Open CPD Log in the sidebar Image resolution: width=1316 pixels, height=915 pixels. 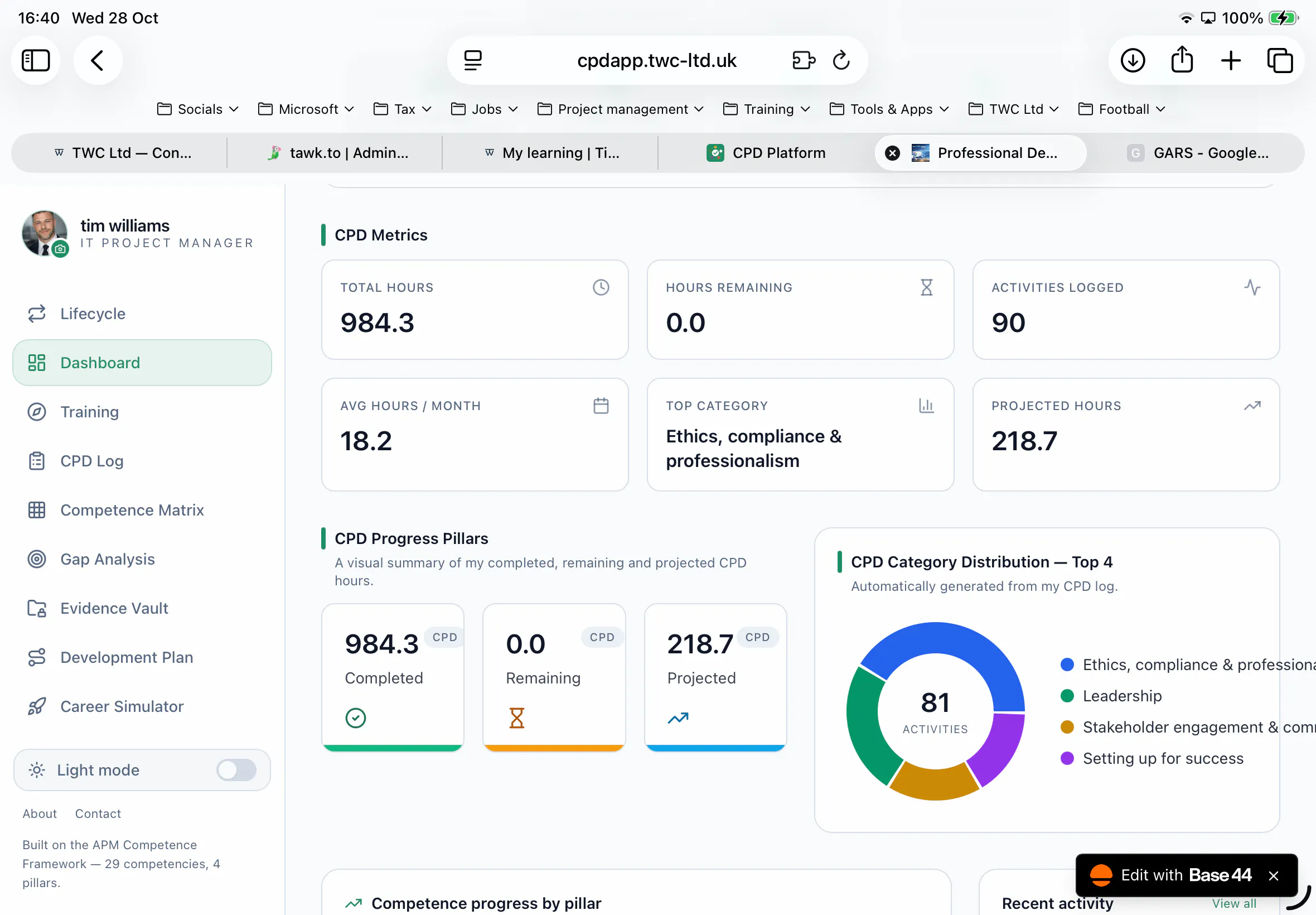142,461
